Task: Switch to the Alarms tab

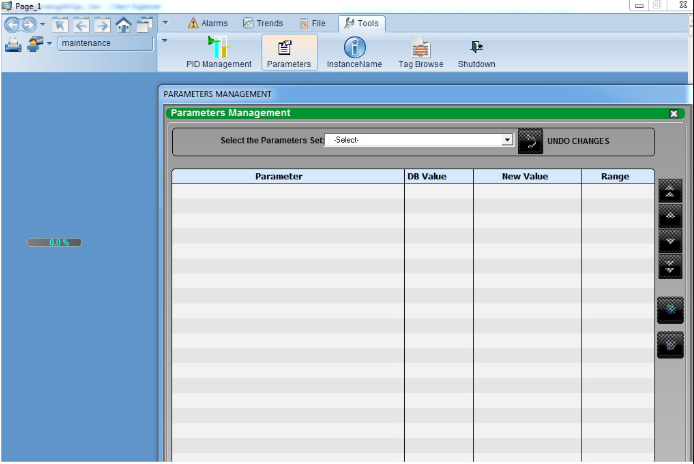Action: pyautogui.click(x=208, y=23)
